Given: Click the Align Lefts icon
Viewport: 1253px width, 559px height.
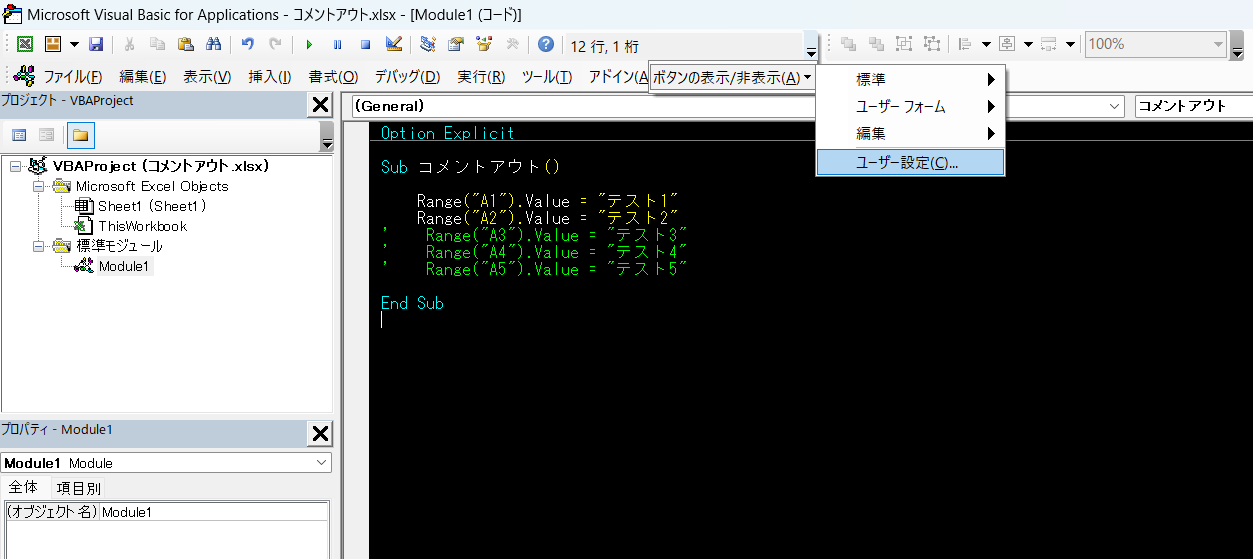Looking at the screenshot, I should click(x=966, y=44).
